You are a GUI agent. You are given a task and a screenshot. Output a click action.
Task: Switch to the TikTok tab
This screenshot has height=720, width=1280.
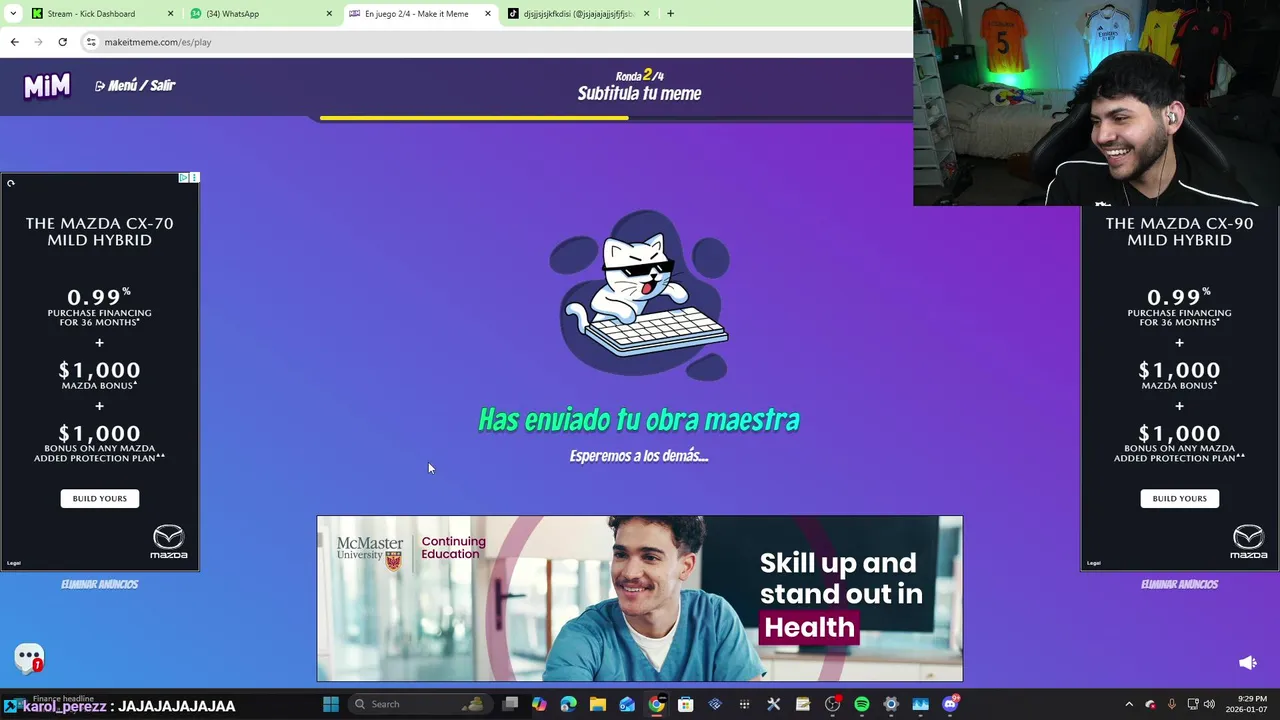coord(578,14)
